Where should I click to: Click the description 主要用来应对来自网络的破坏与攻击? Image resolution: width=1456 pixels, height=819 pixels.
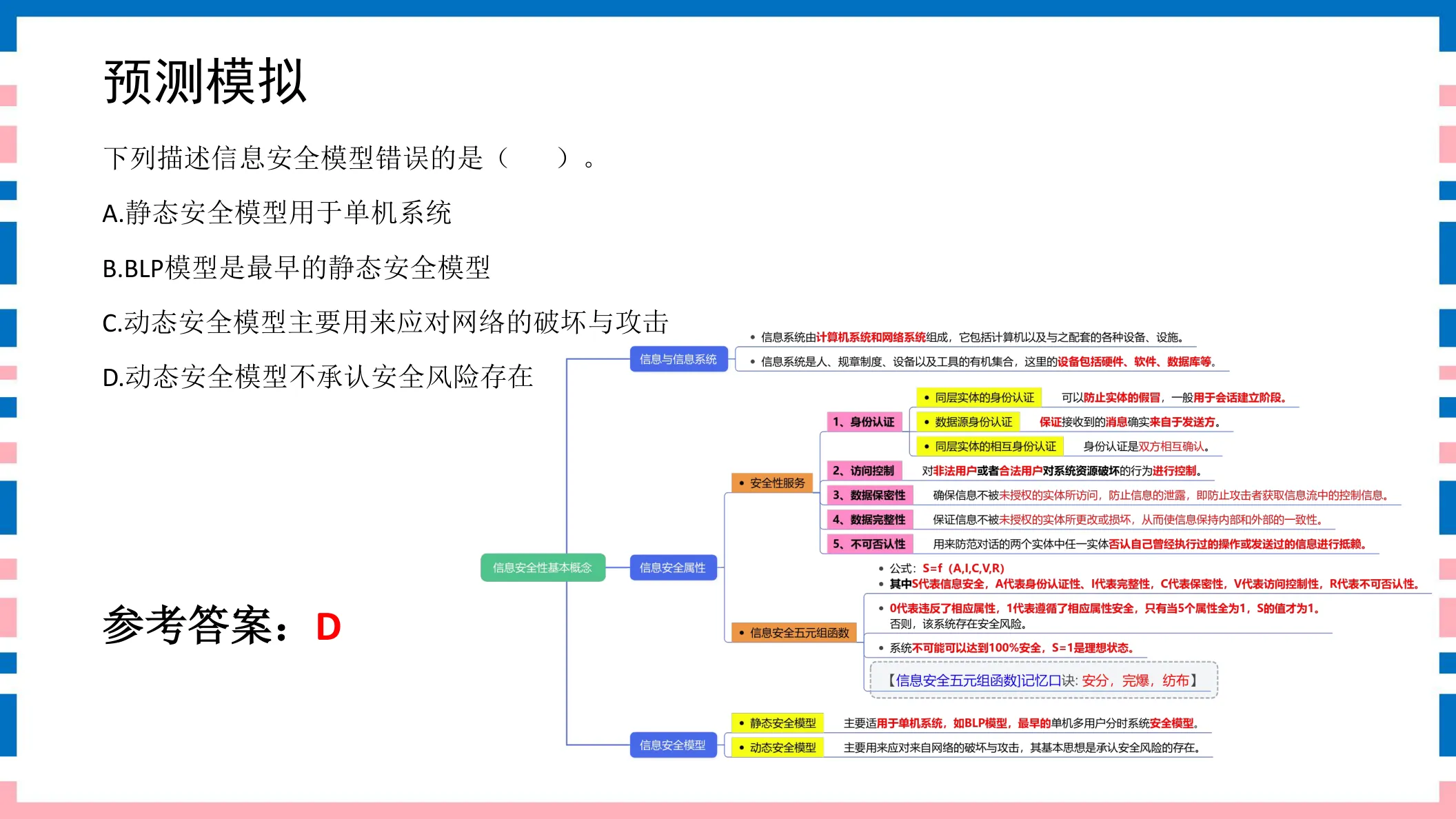point(1022,747)
